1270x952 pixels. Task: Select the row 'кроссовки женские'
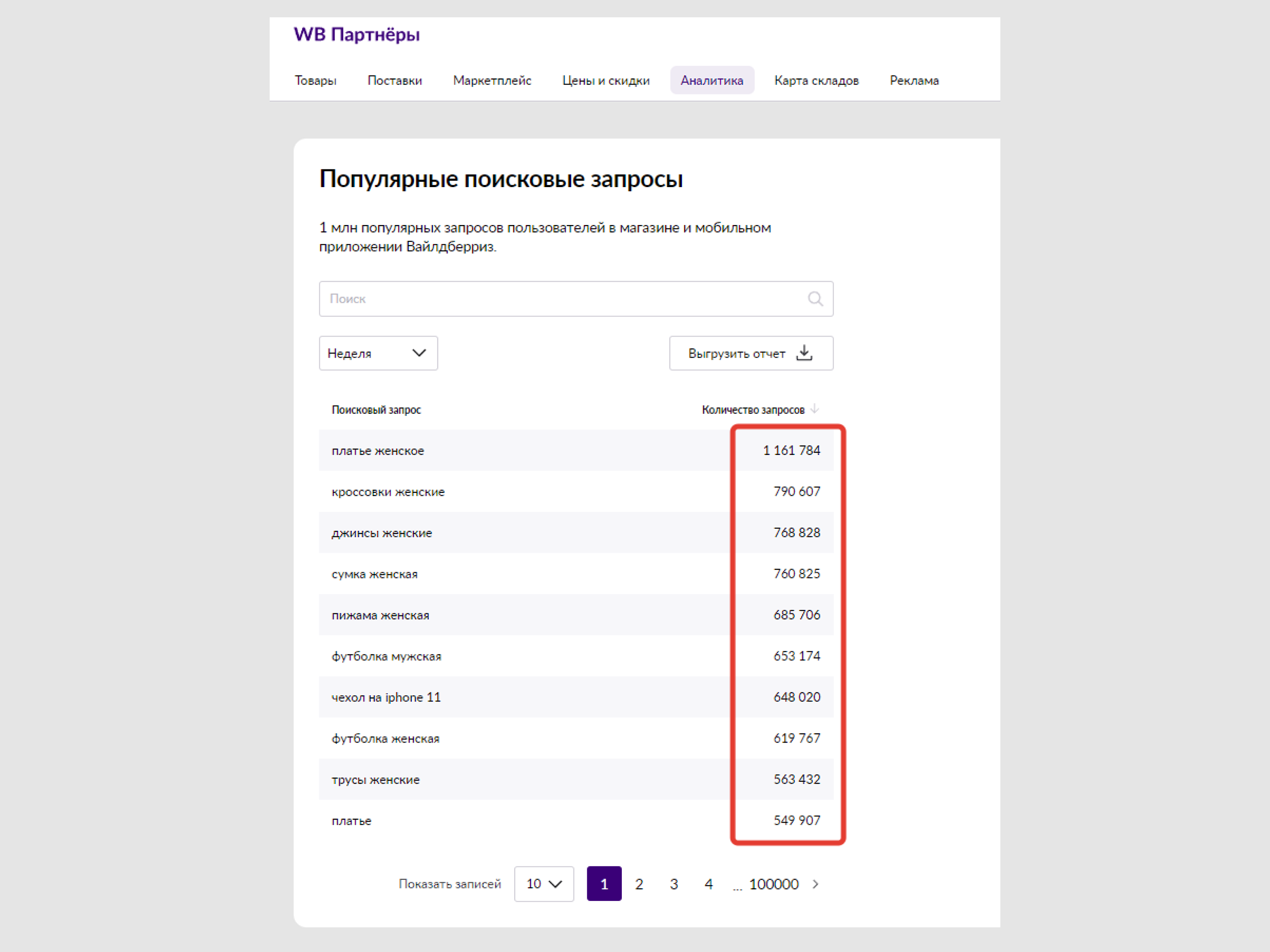click(576, 492)
